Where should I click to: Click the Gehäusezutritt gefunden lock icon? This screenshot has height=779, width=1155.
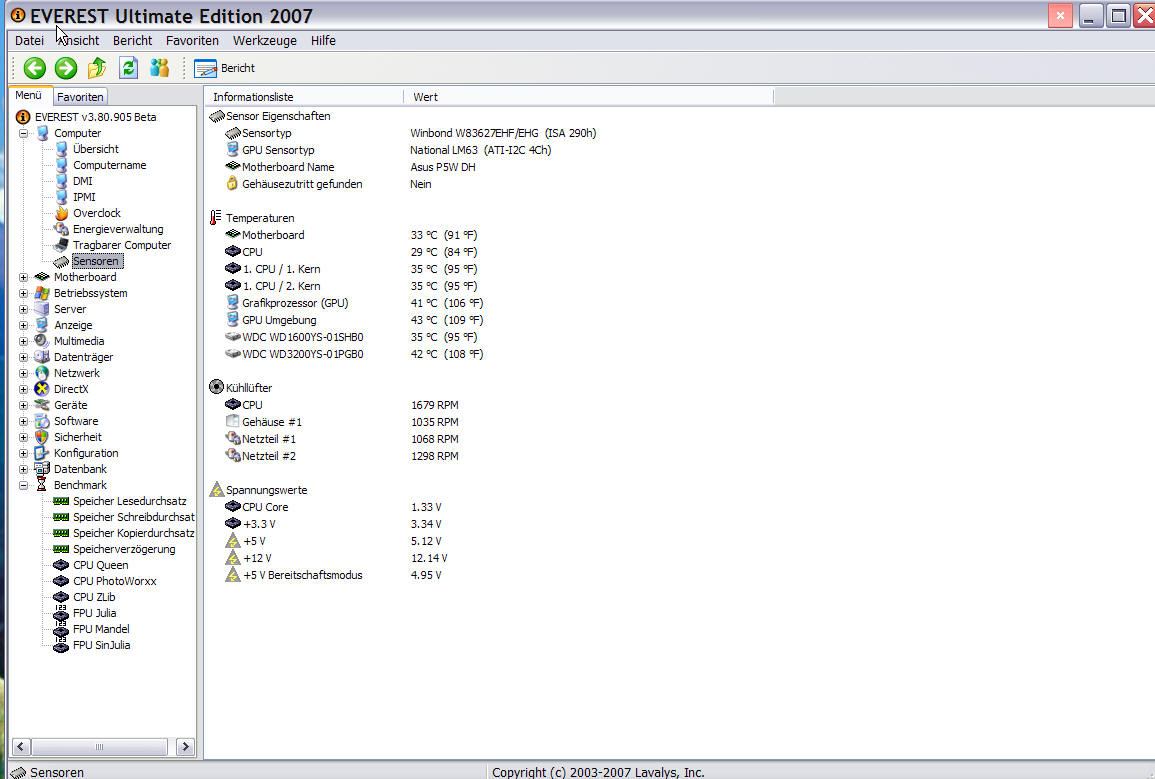point(233,184)
